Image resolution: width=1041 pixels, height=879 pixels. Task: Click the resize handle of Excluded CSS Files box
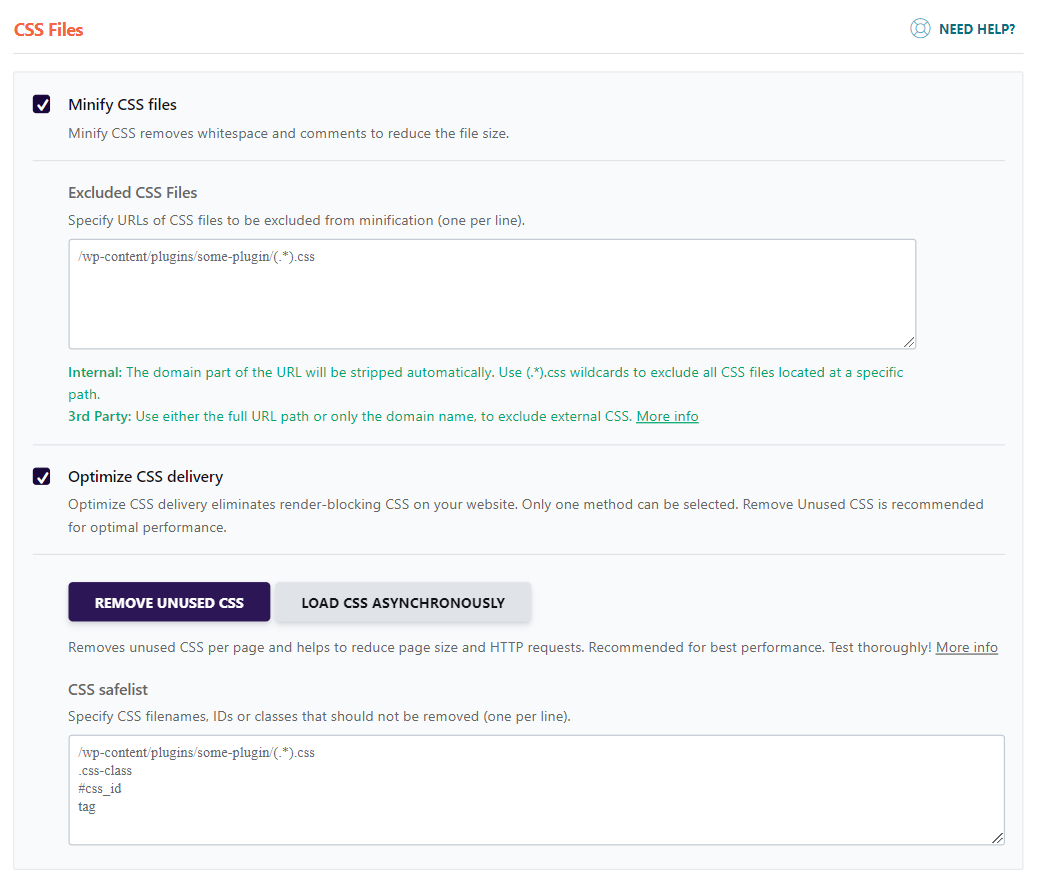click(x=911, y=343)
